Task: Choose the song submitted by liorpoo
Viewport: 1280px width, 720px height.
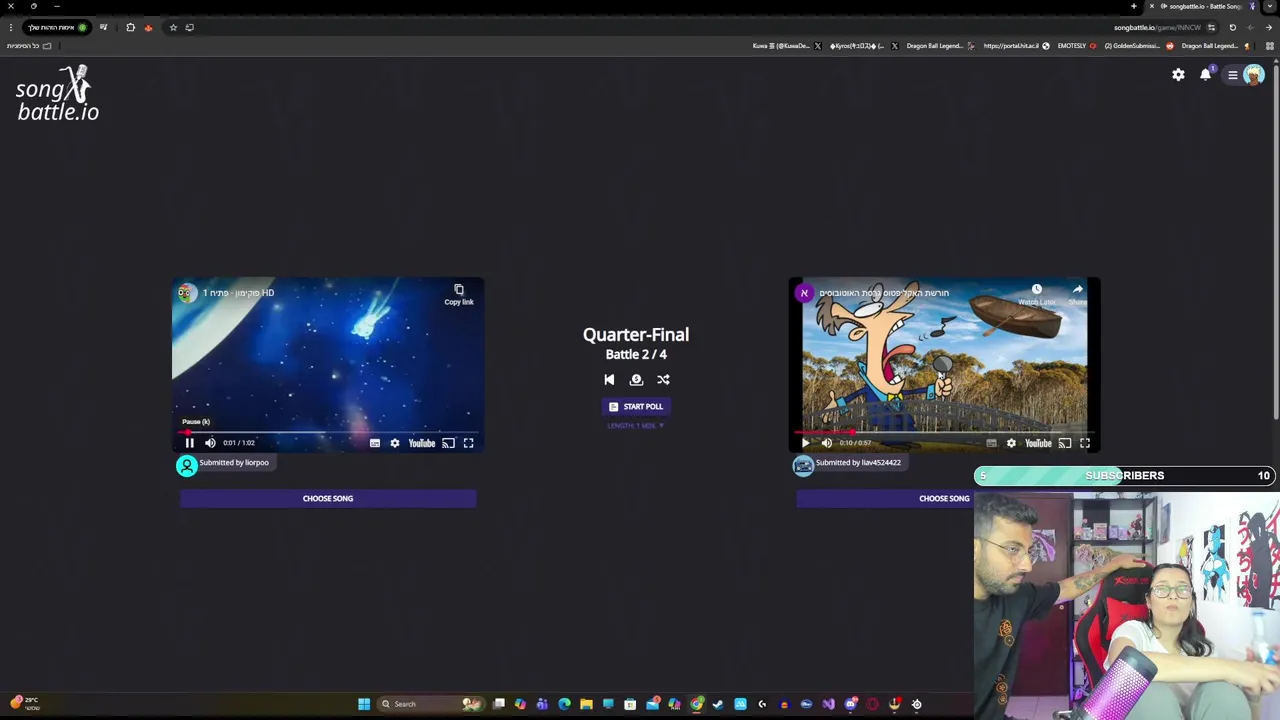Action: 328,498
